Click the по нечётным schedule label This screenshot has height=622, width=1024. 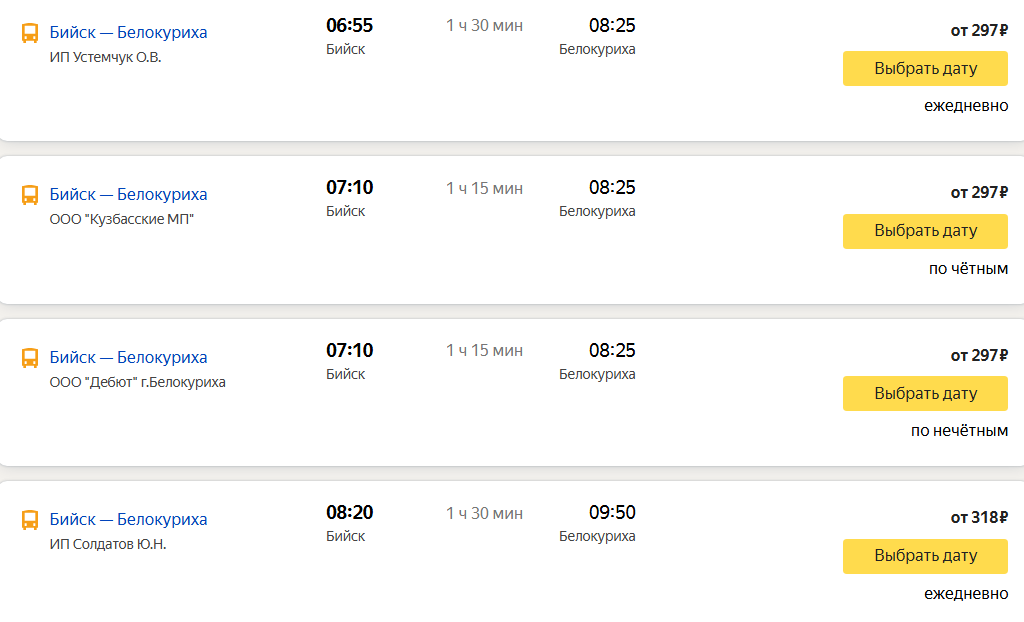coord(959,431)
